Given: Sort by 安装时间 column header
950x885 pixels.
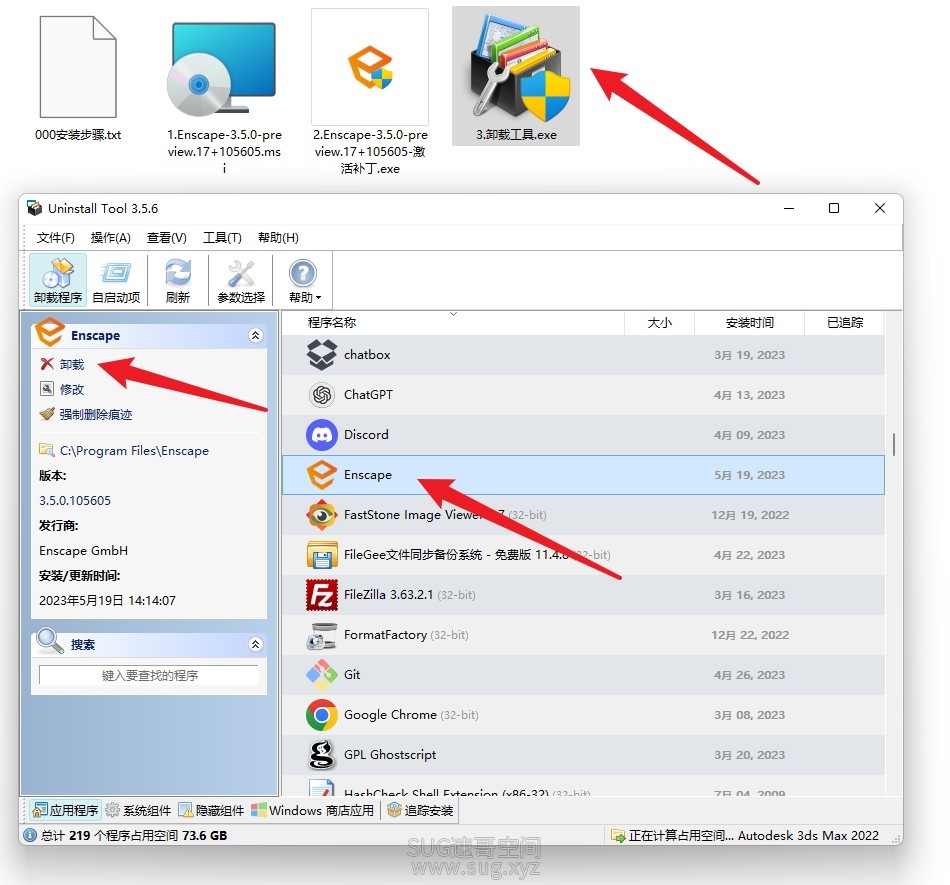Looking at the screenshot, I should coord(749,322).
